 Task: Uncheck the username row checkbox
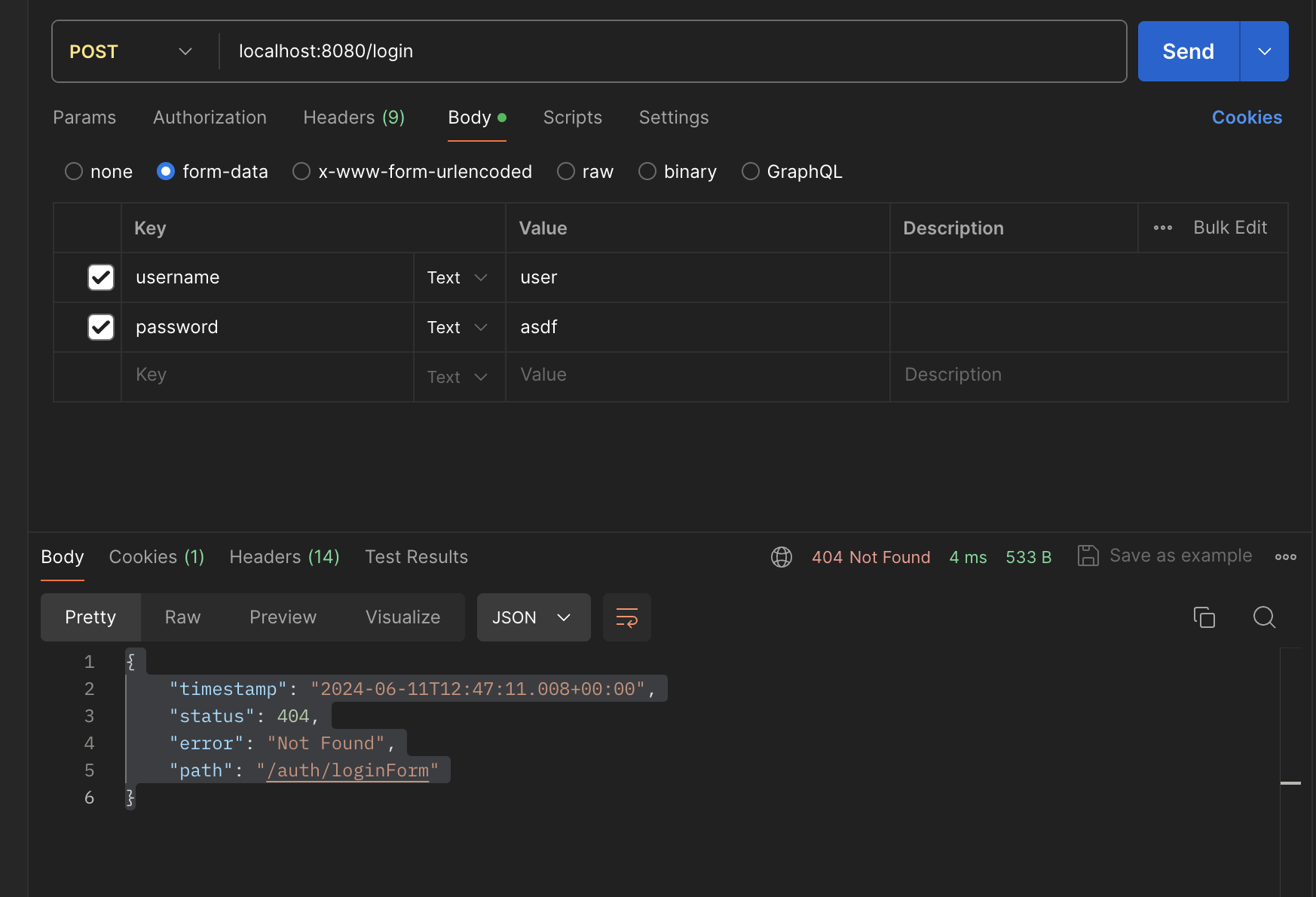(x=101, y=277)
